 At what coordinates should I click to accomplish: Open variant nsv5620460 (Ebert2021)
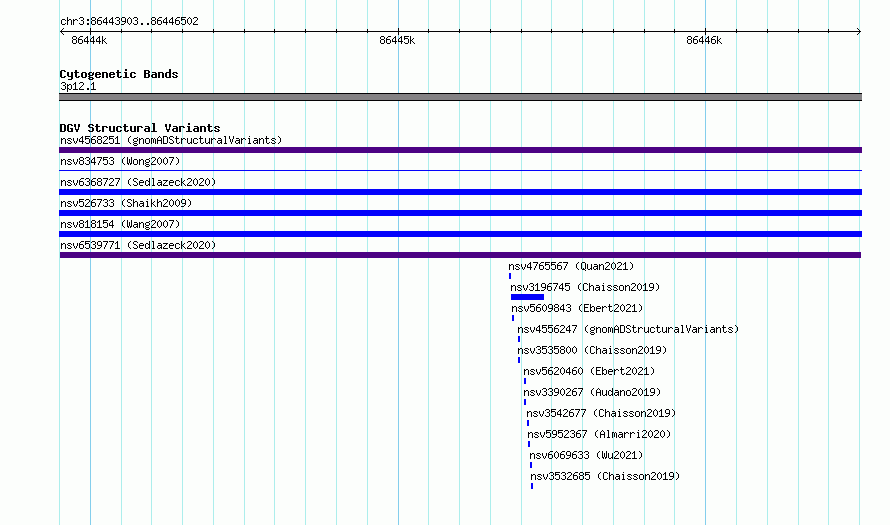589,371
